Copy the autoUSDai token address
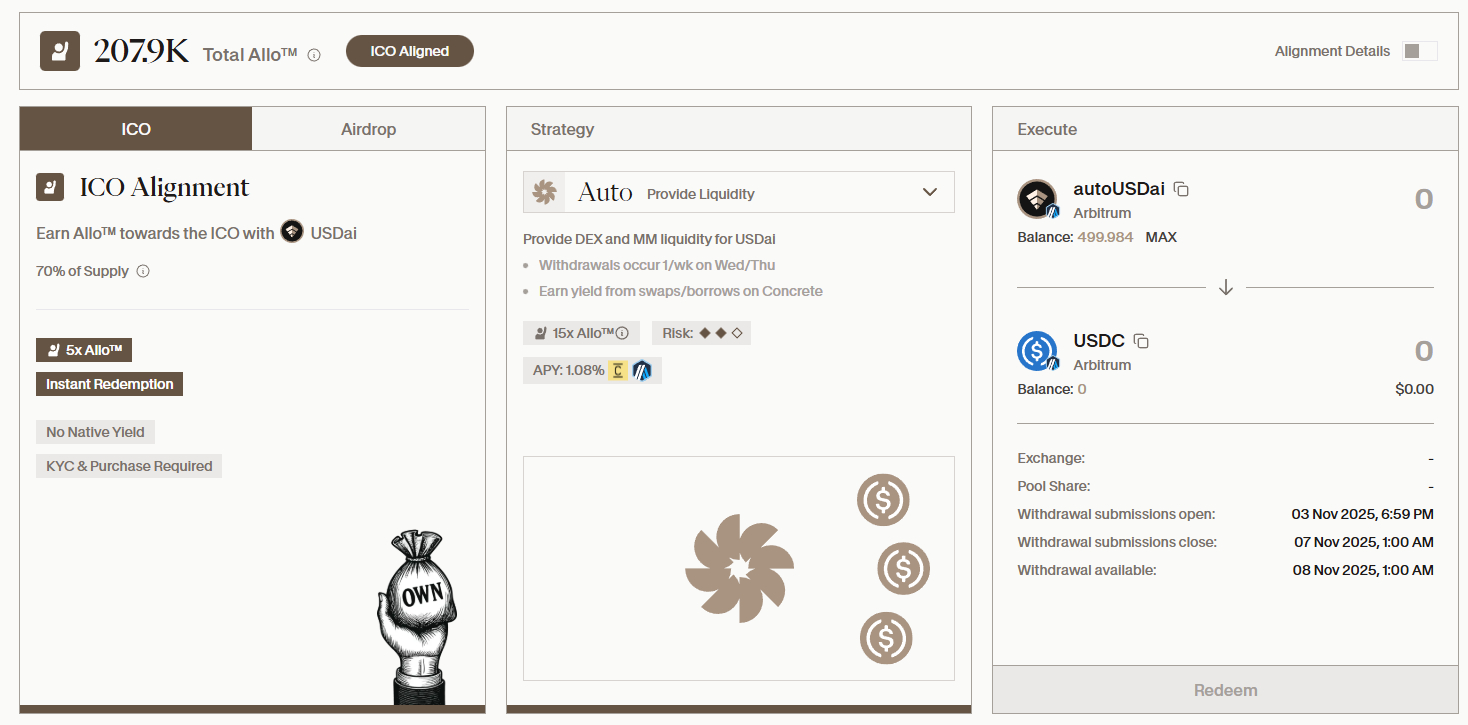 [x=1181, y=189]
